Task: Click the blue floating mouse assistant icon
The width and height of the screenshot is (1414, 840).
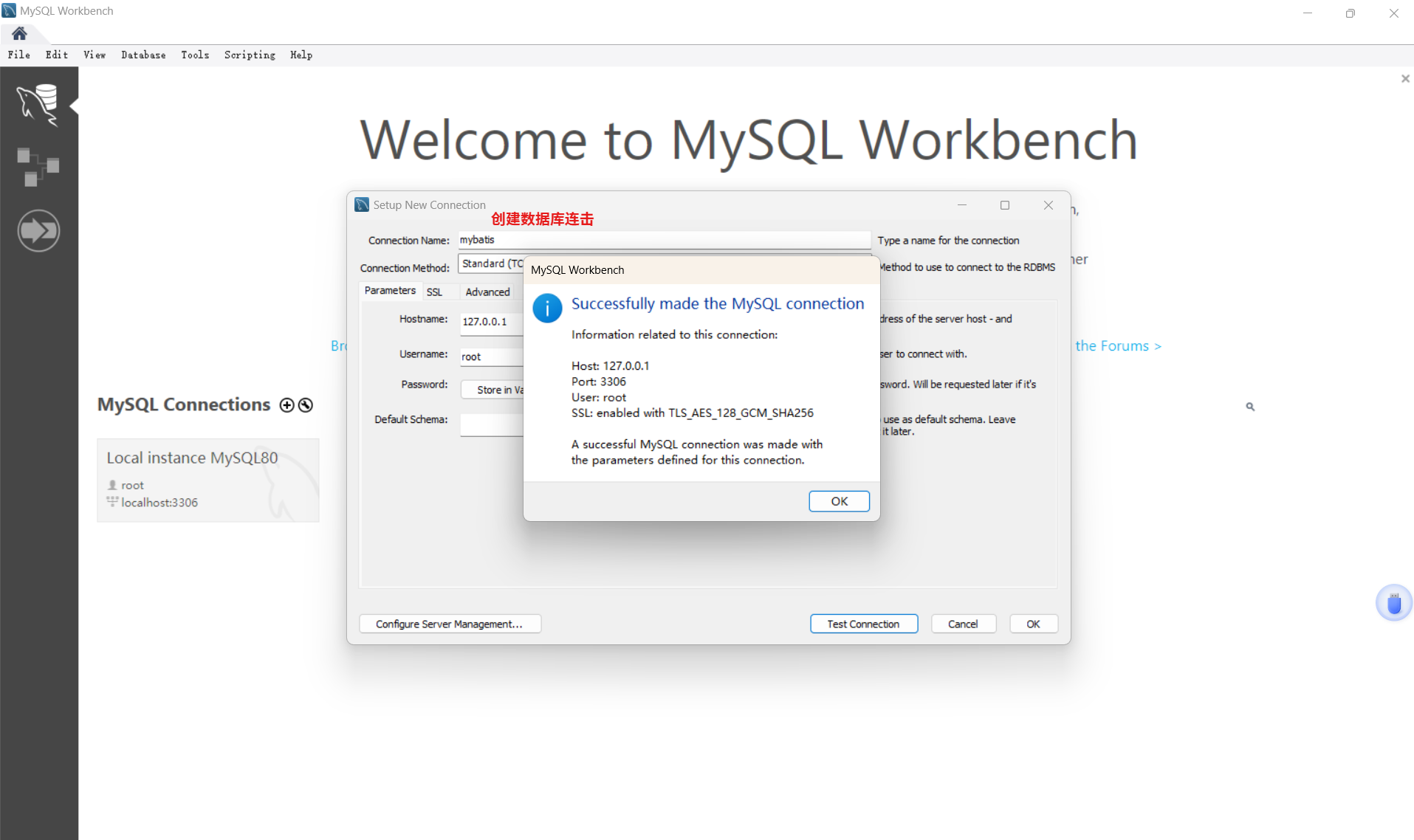Action: (x=1394, y=603)
